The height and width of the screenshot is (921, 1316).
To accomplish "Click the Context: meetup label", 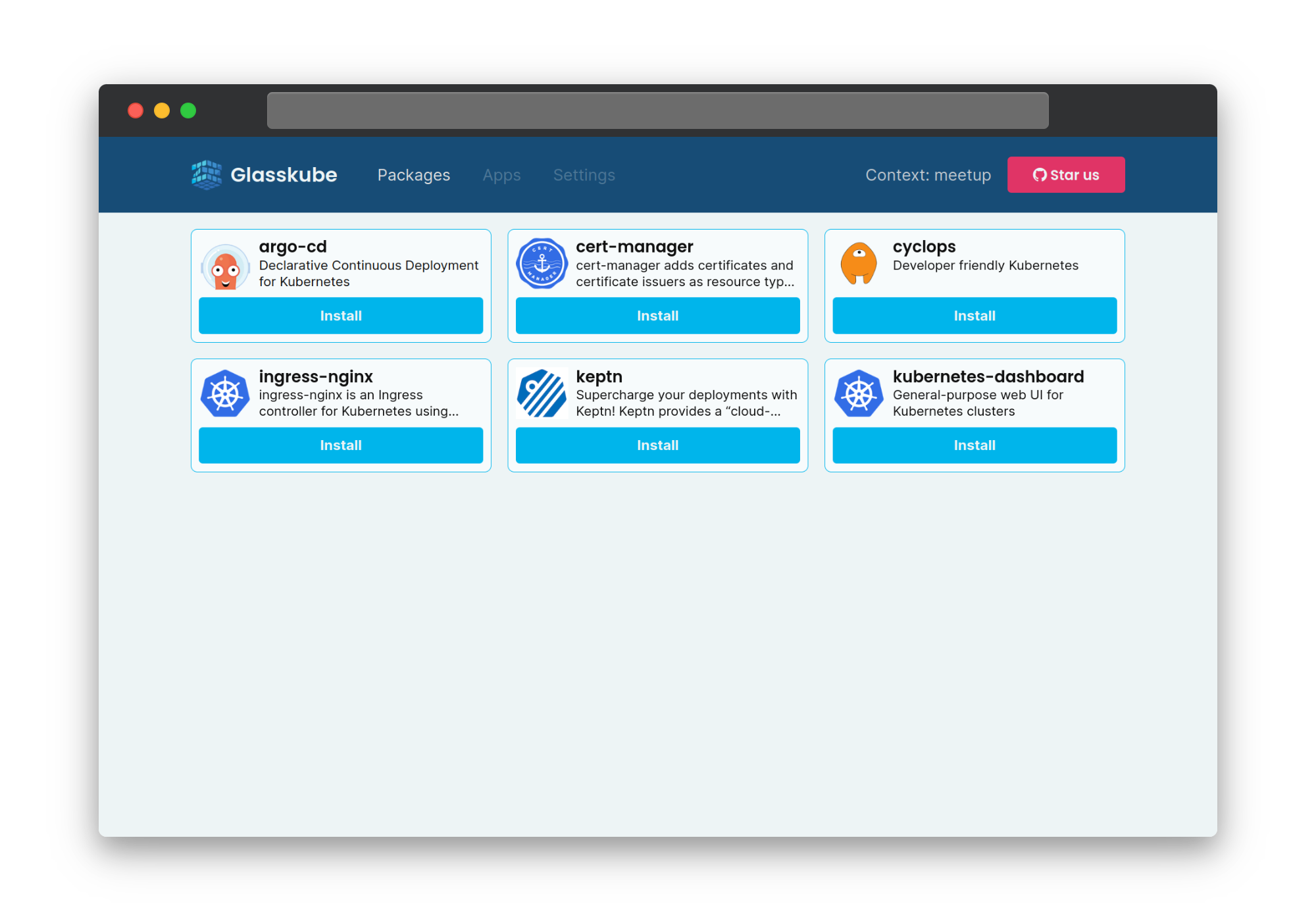I will [928, 175].
